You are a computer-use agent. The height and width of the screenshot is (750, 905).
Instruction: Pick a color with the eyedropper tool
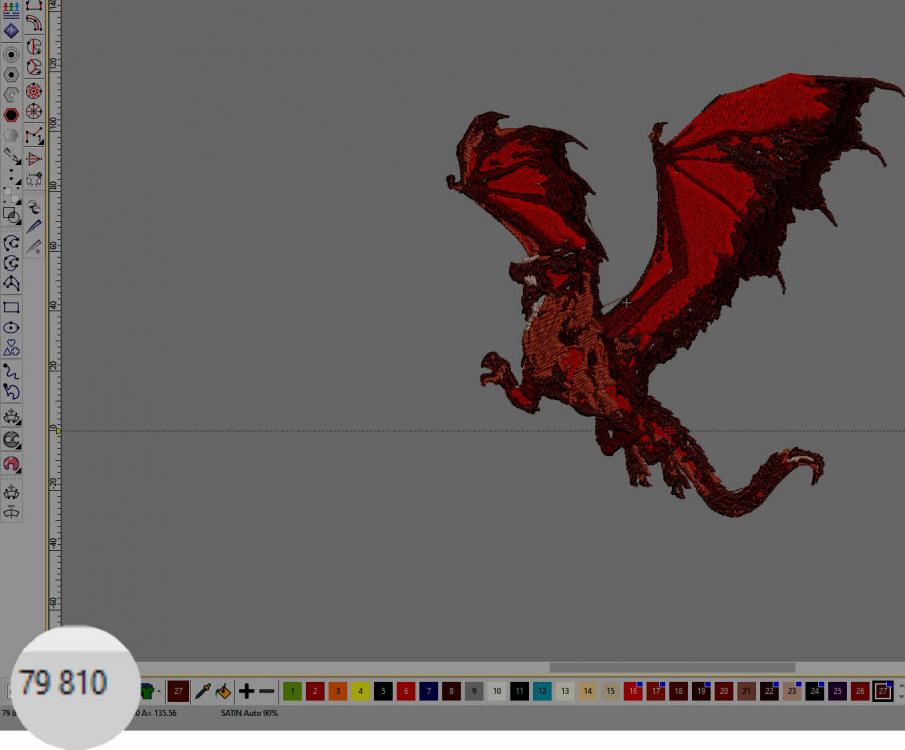click(203, 691)
